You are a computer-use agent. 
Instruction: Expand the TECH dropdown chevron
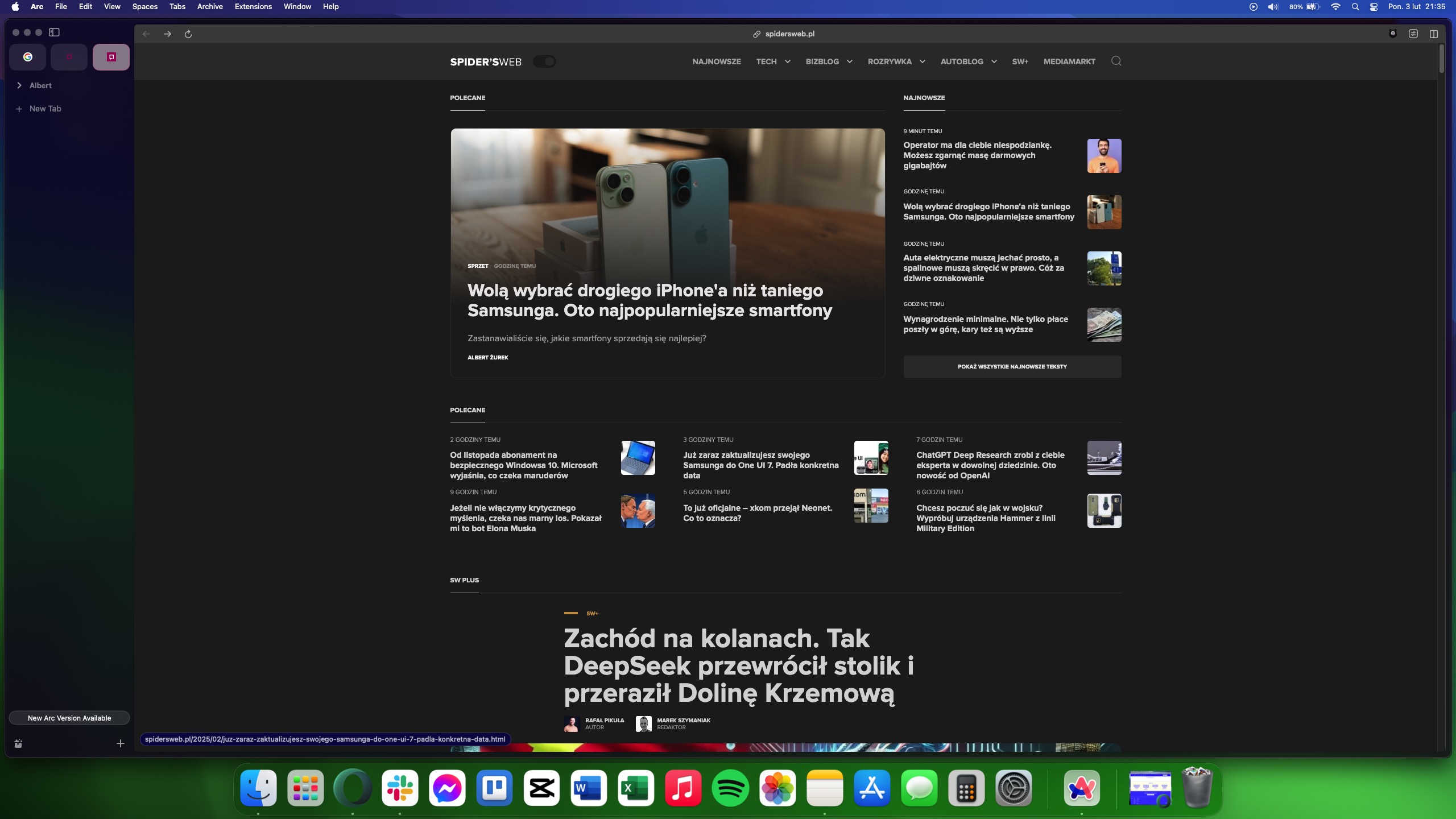[x=788, y=61]
